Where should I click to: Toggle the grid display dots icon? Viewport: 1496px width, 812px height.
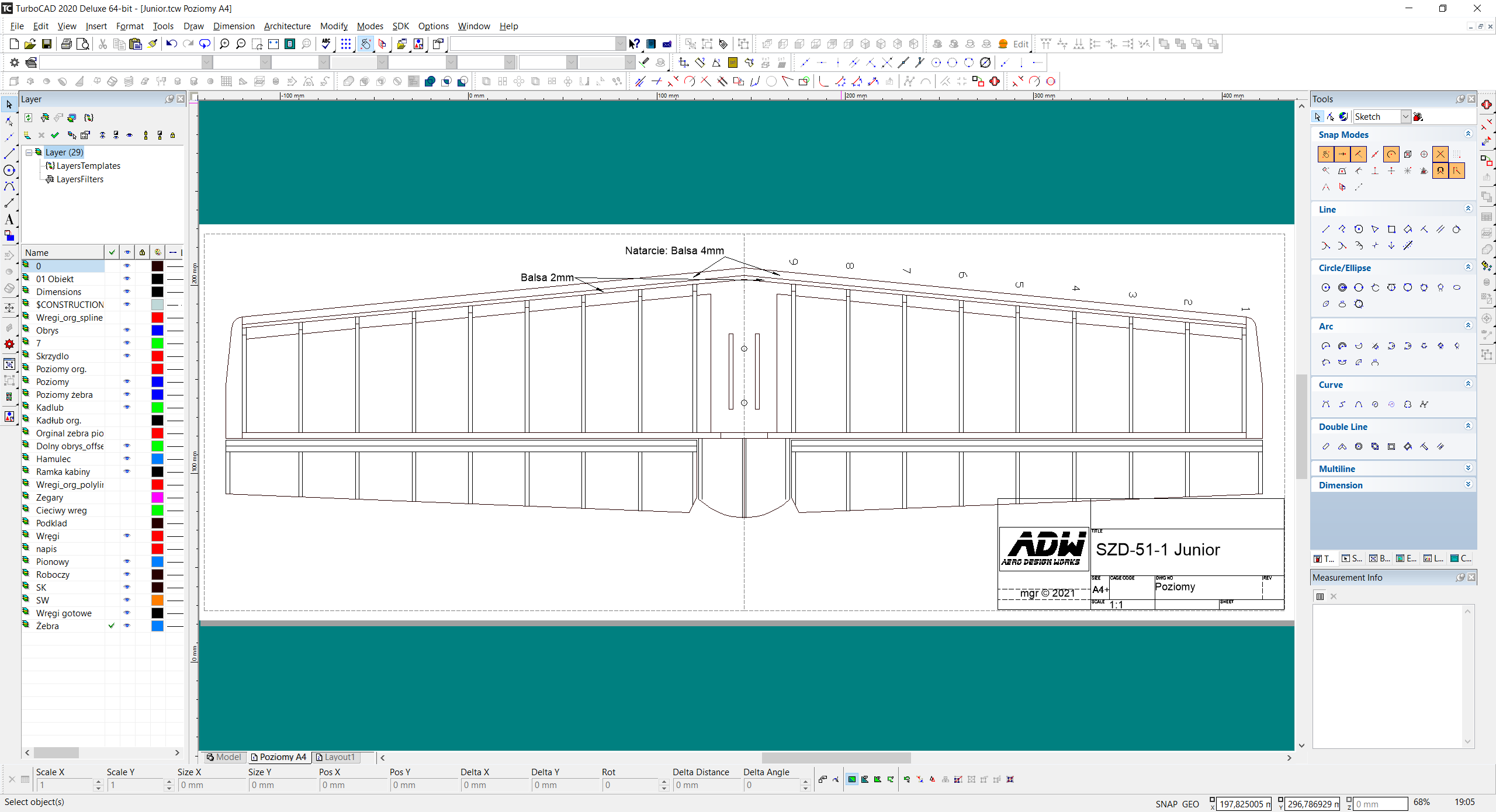(x=346, y=44)
